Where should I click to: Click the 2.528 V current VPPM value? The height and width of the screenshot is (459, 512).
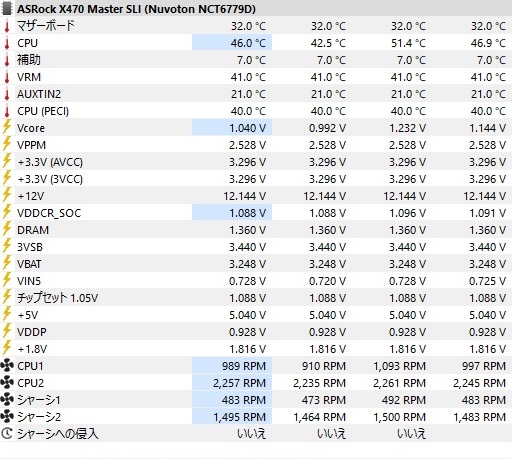247,145
